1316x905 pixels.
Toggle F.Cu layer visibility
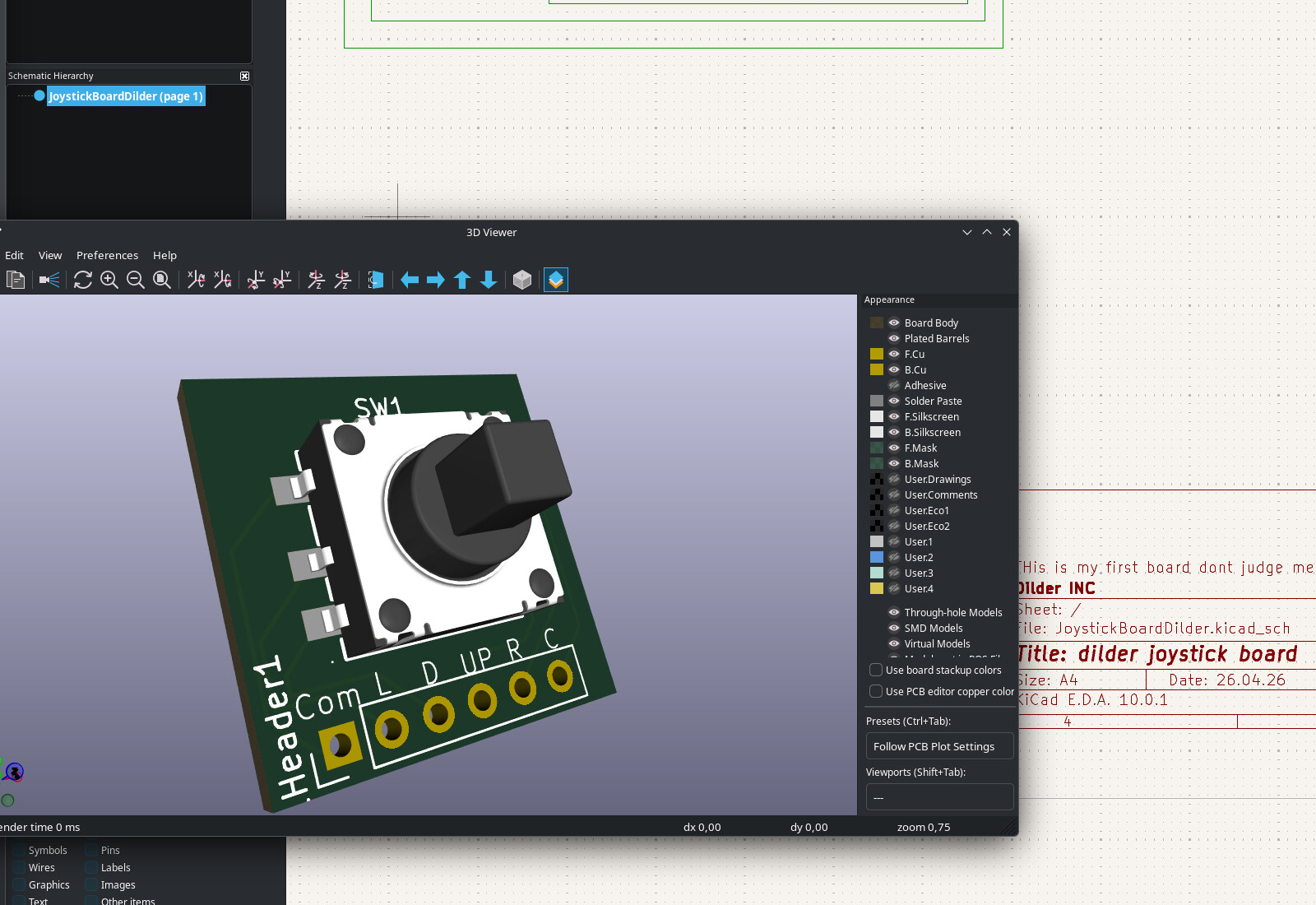pos(894,354)
